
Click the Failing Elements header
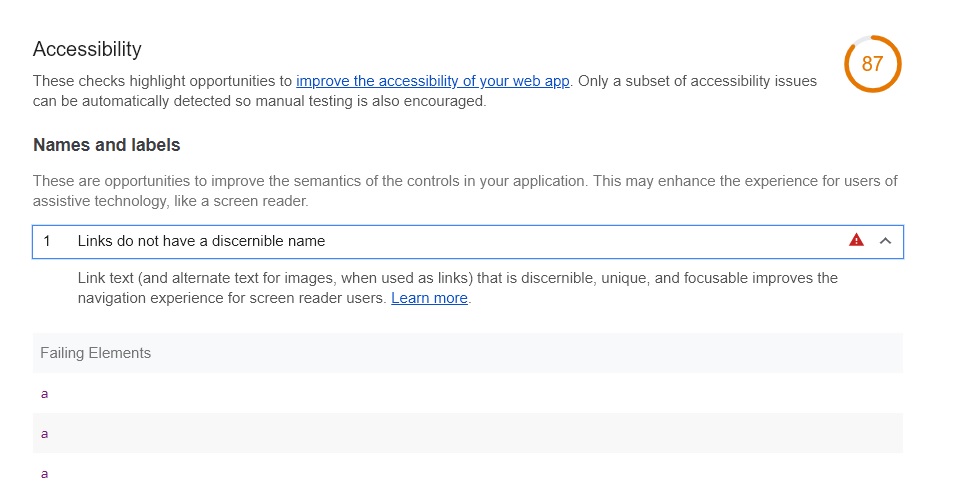[468, 353]
